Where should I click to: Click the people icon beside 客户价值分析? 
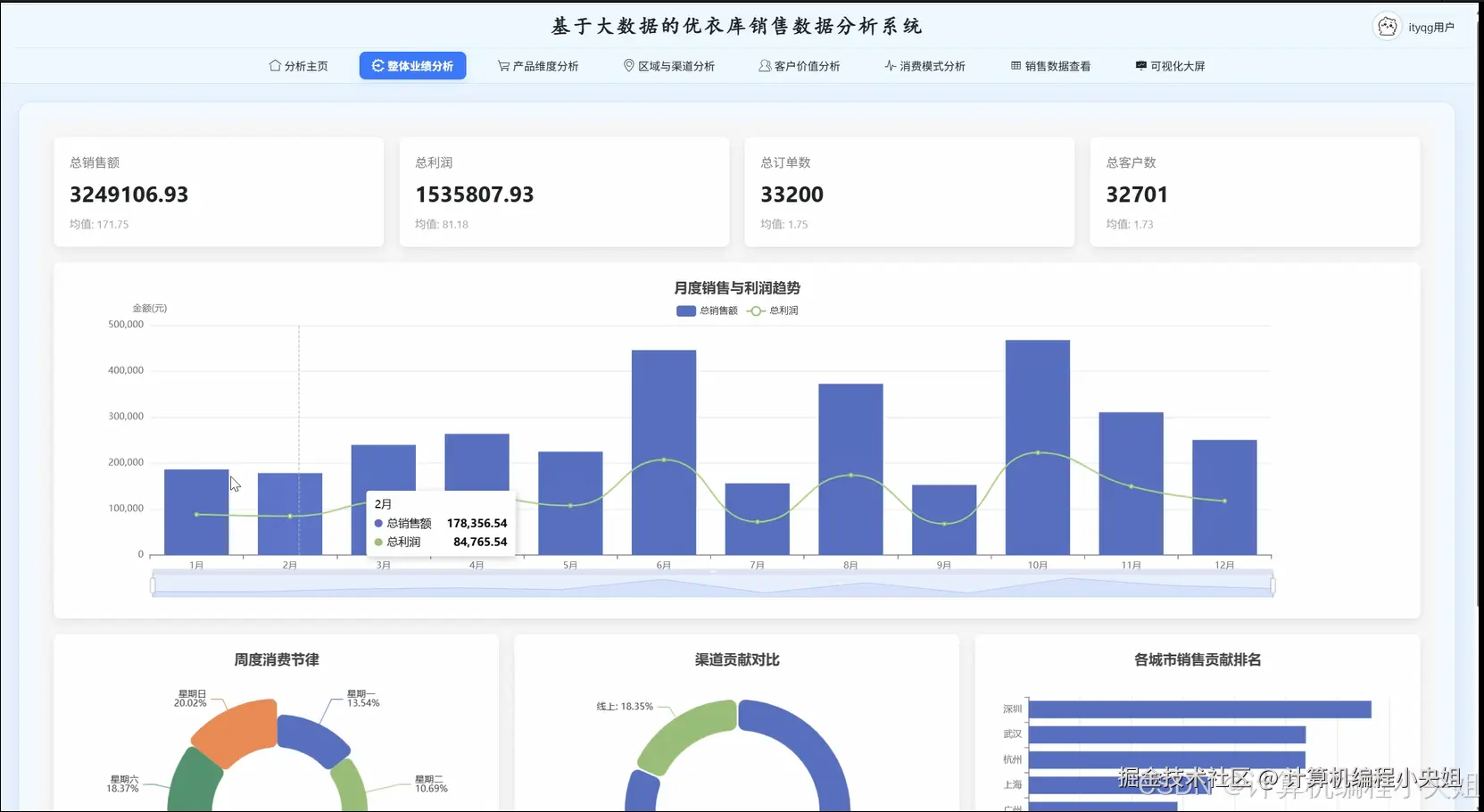click(x=763, y=65)
